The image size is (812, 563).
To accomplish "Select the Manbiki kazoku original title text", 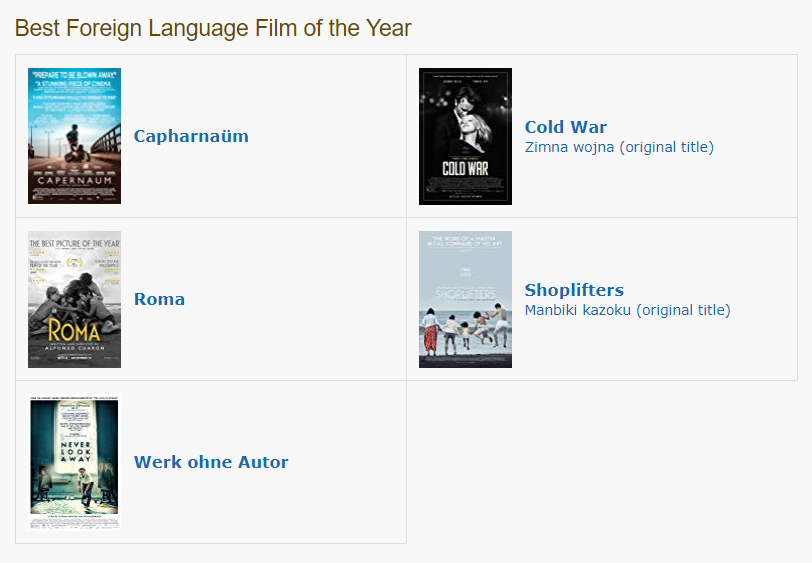I will pos(627,310).
